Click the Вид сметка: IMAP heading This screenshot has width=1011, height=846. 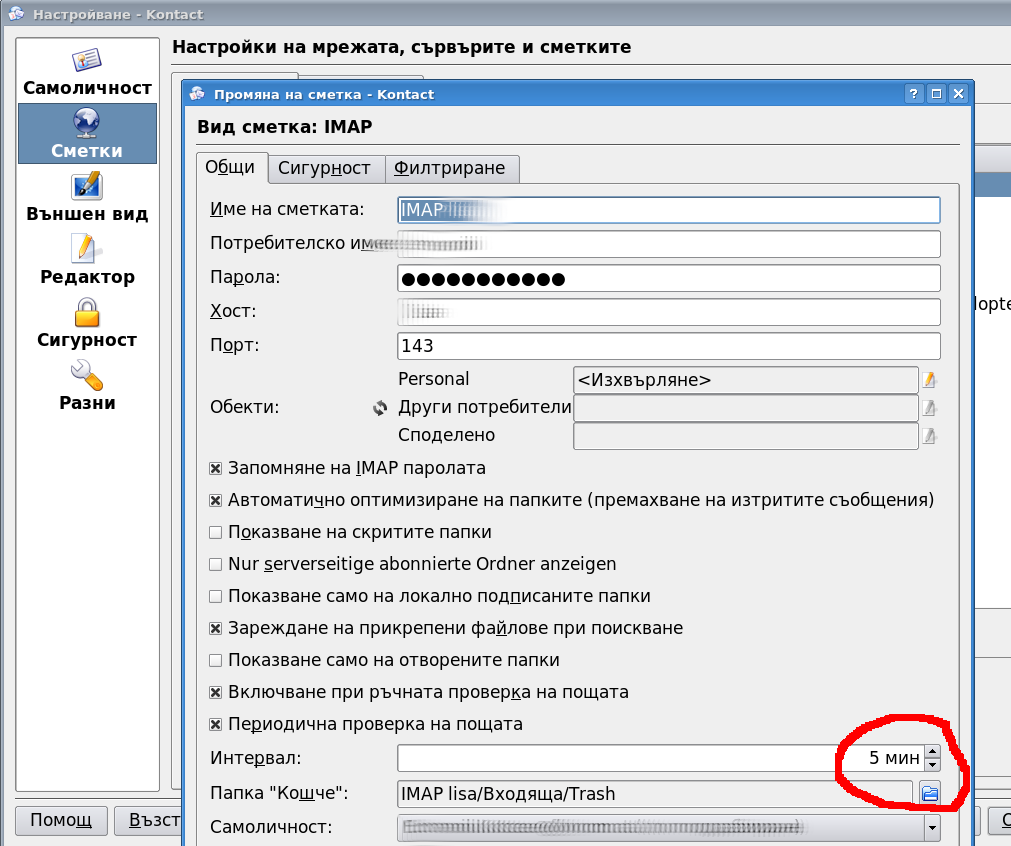coord(284,126)
